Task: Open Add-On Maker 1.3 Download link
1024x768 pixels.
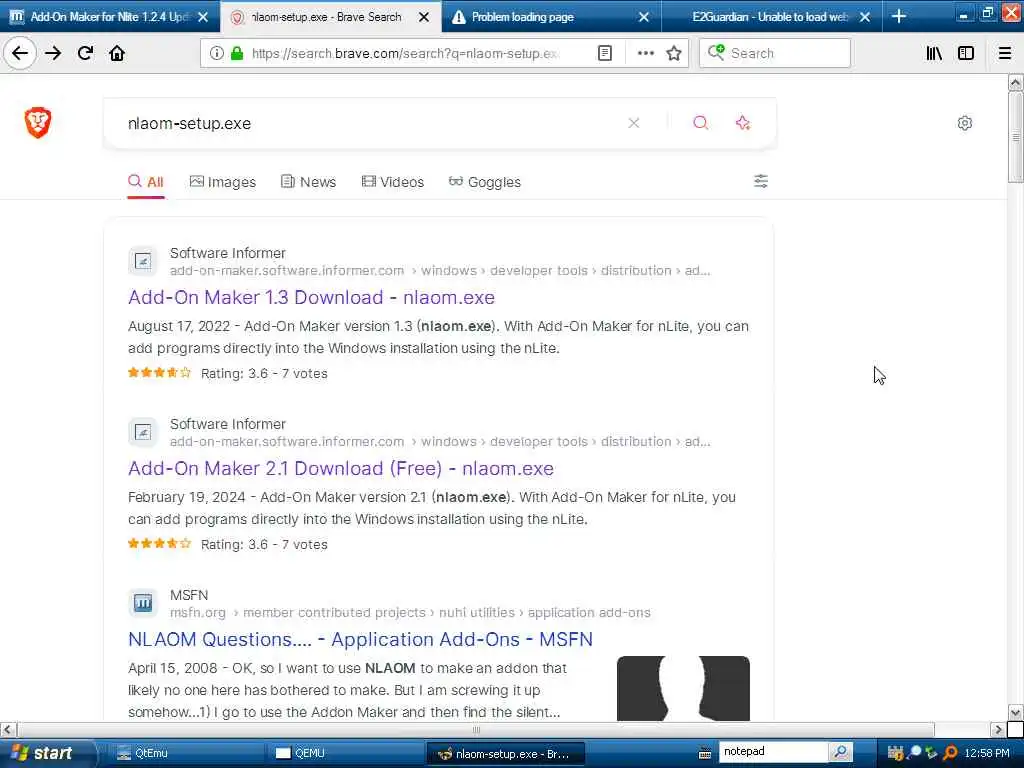Action: [x=312, y=297]
